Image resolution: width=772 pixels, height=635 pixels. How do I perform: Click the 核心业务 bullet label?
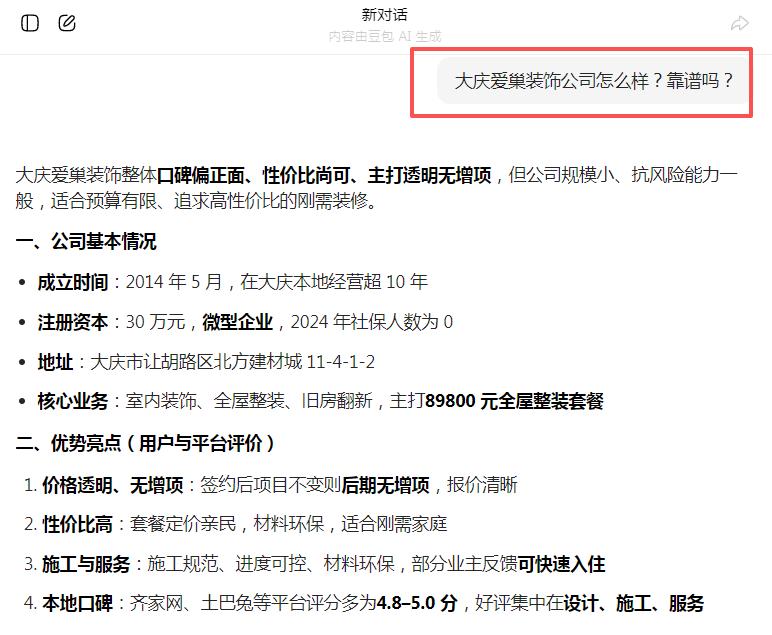point(72,402)
